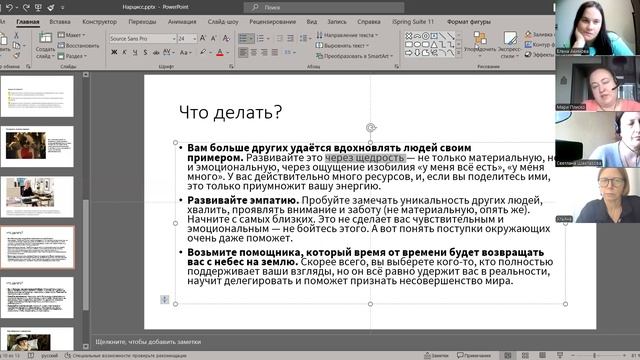The image size is (640, 360).
Task: Open the Выровнять текст dropdown
Action: click(x=342, y=45)
